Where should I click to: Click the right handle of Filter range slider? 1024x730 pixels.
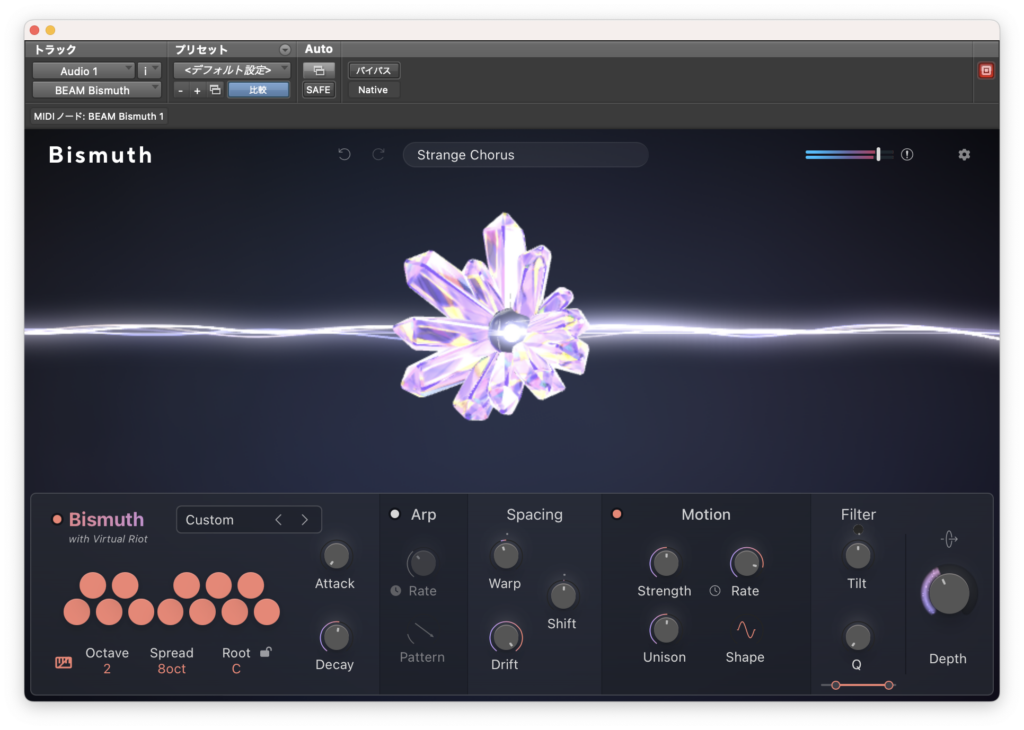point(889,685)
